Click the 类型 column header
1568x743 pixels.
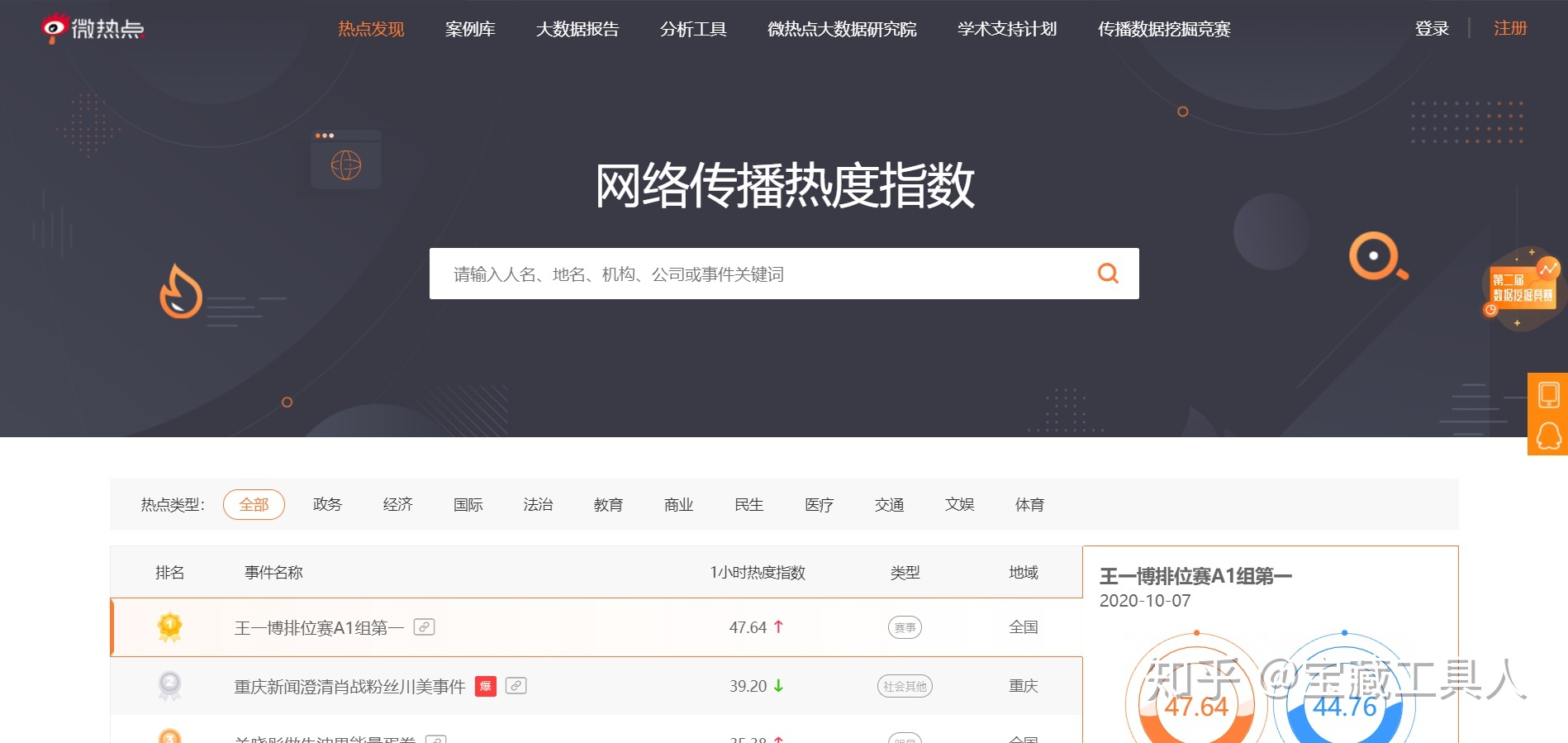(905, 572)
